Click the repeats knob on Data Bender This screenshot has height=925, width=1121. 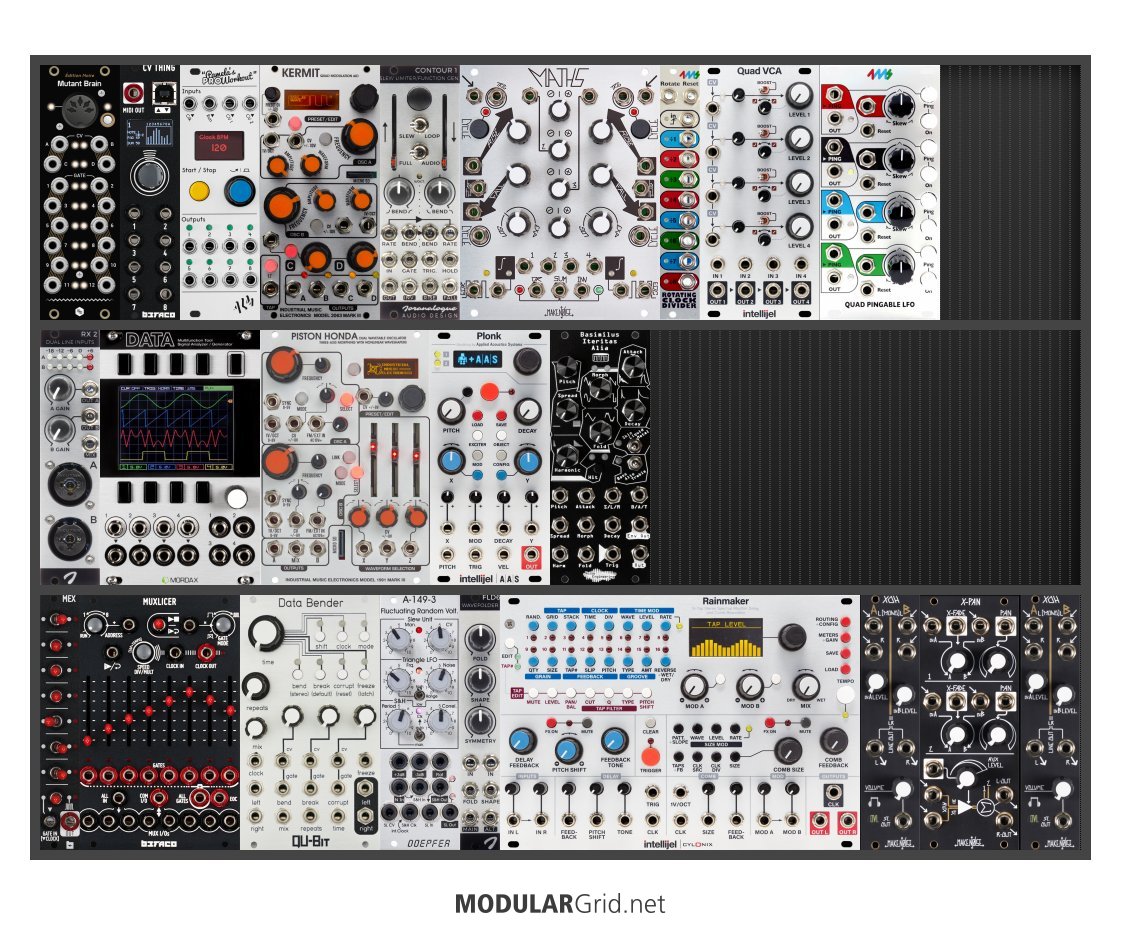[256, 687]
